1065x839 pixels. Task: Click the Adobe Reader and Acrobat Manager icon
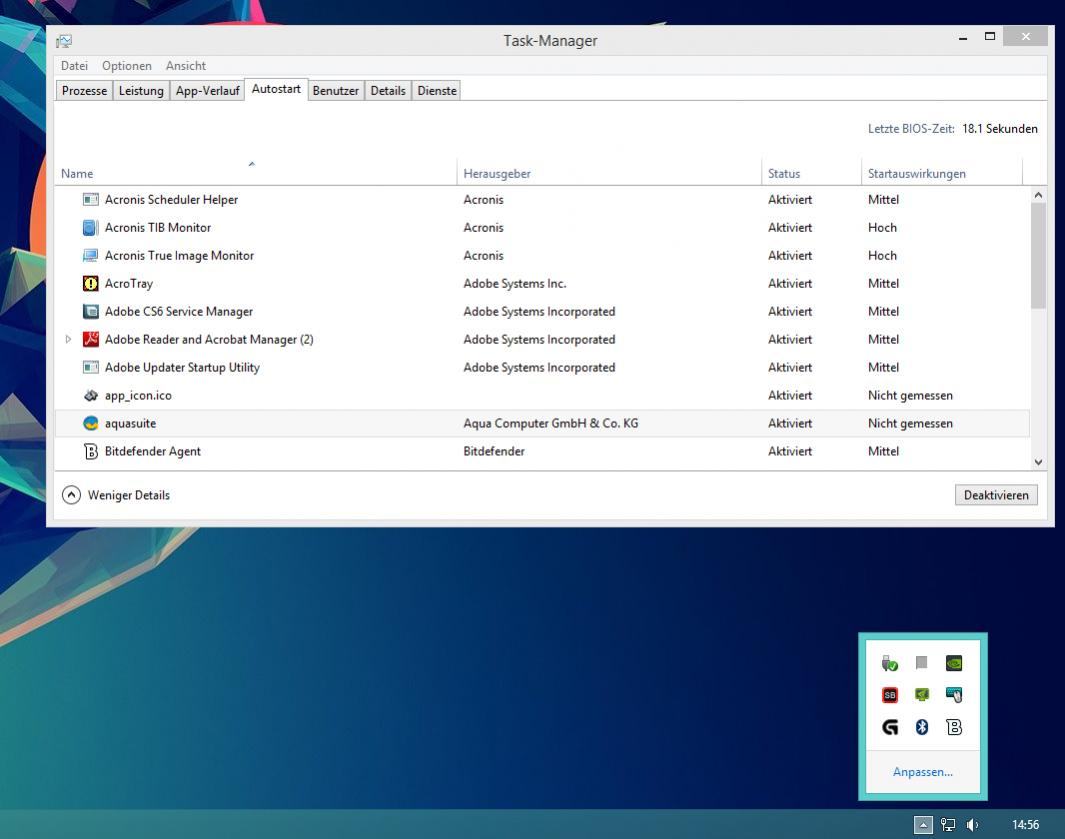click(x=90, y=339)
